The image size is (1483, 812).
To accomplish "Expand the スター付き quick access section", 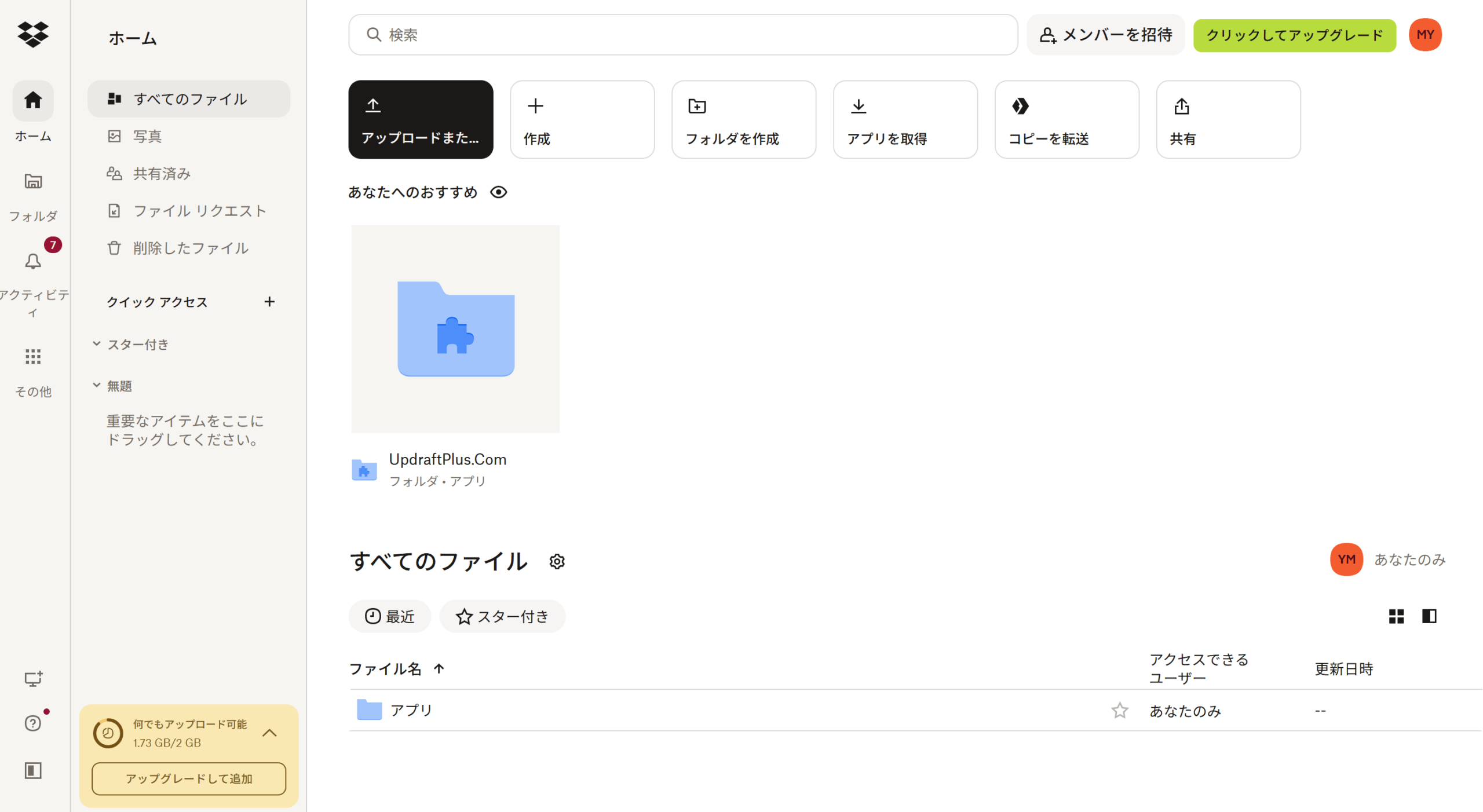I will click(97, 344).
